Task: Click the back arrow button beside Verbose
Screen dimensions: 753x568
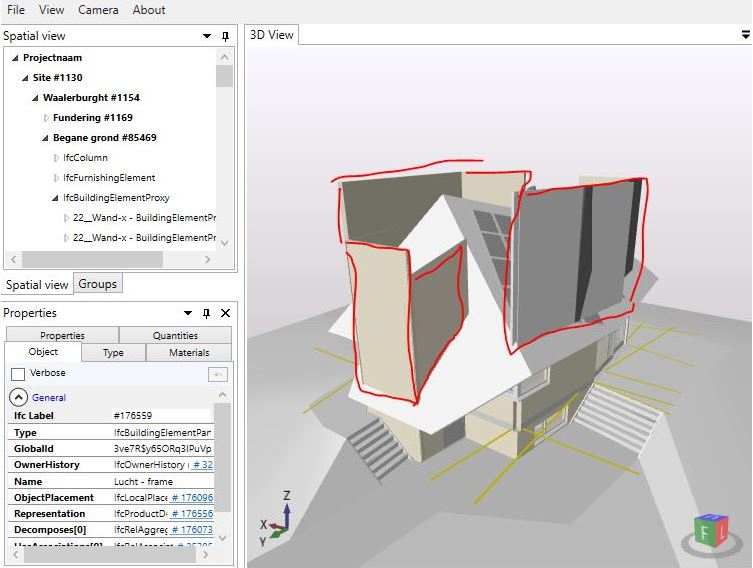Action: [218, 375]
